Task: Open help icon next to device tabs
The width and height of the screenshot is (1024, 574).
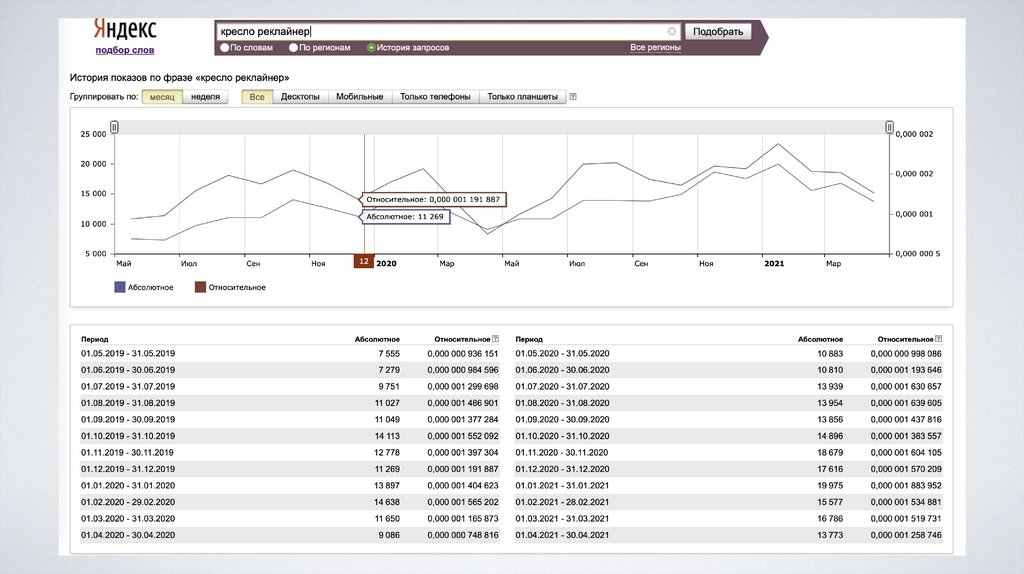Action: click(x=573, y=97)
